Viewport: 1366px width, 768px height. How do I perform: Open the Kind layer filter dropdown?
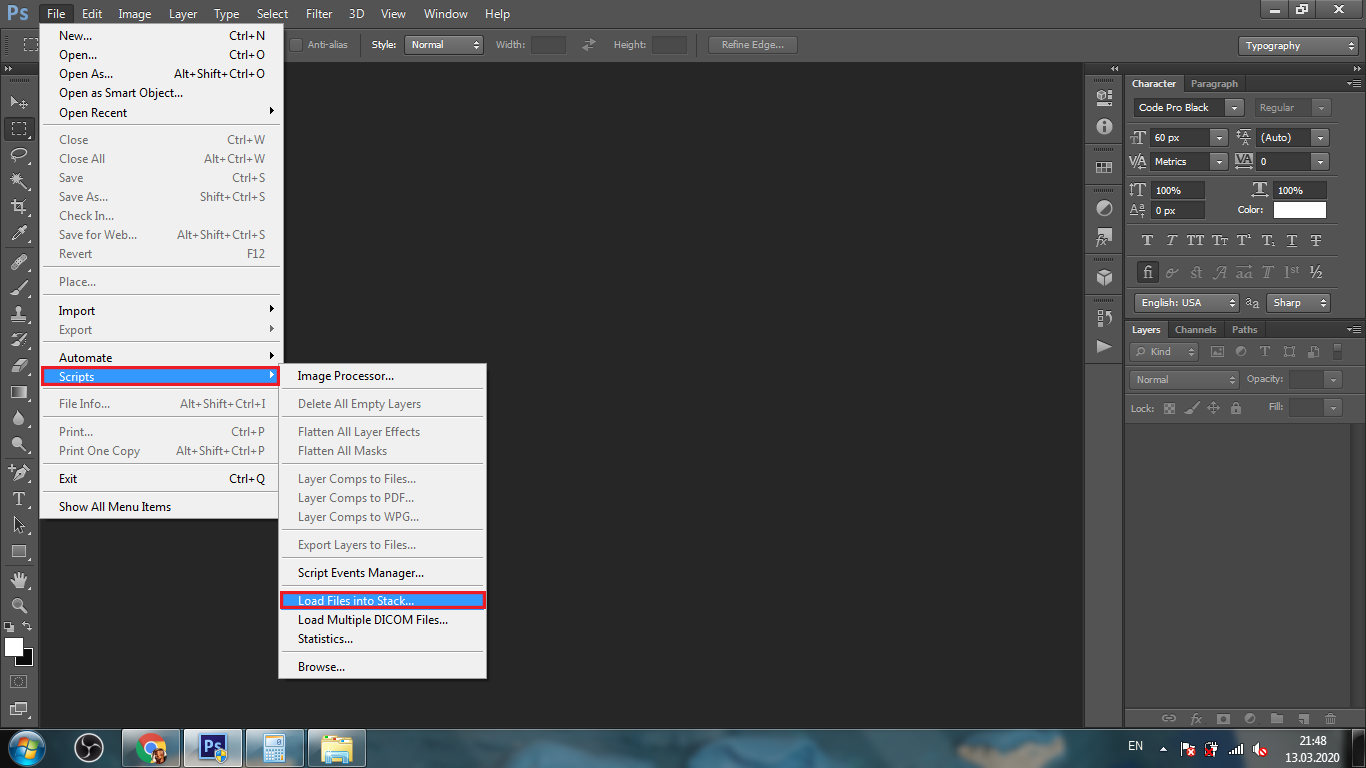click(1164, 352)
